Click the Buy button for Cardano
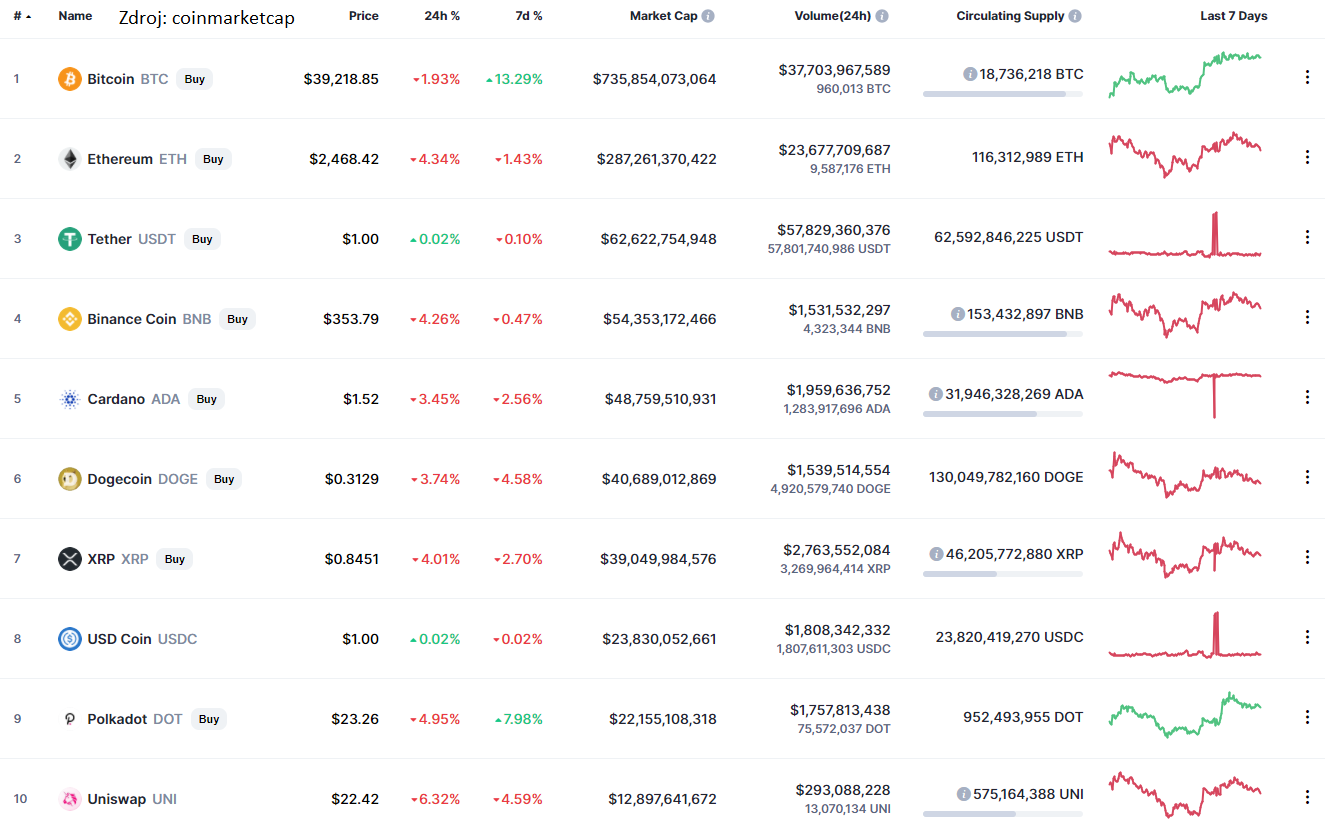This screenshot has height=837, width=1325. click(206, 398)
